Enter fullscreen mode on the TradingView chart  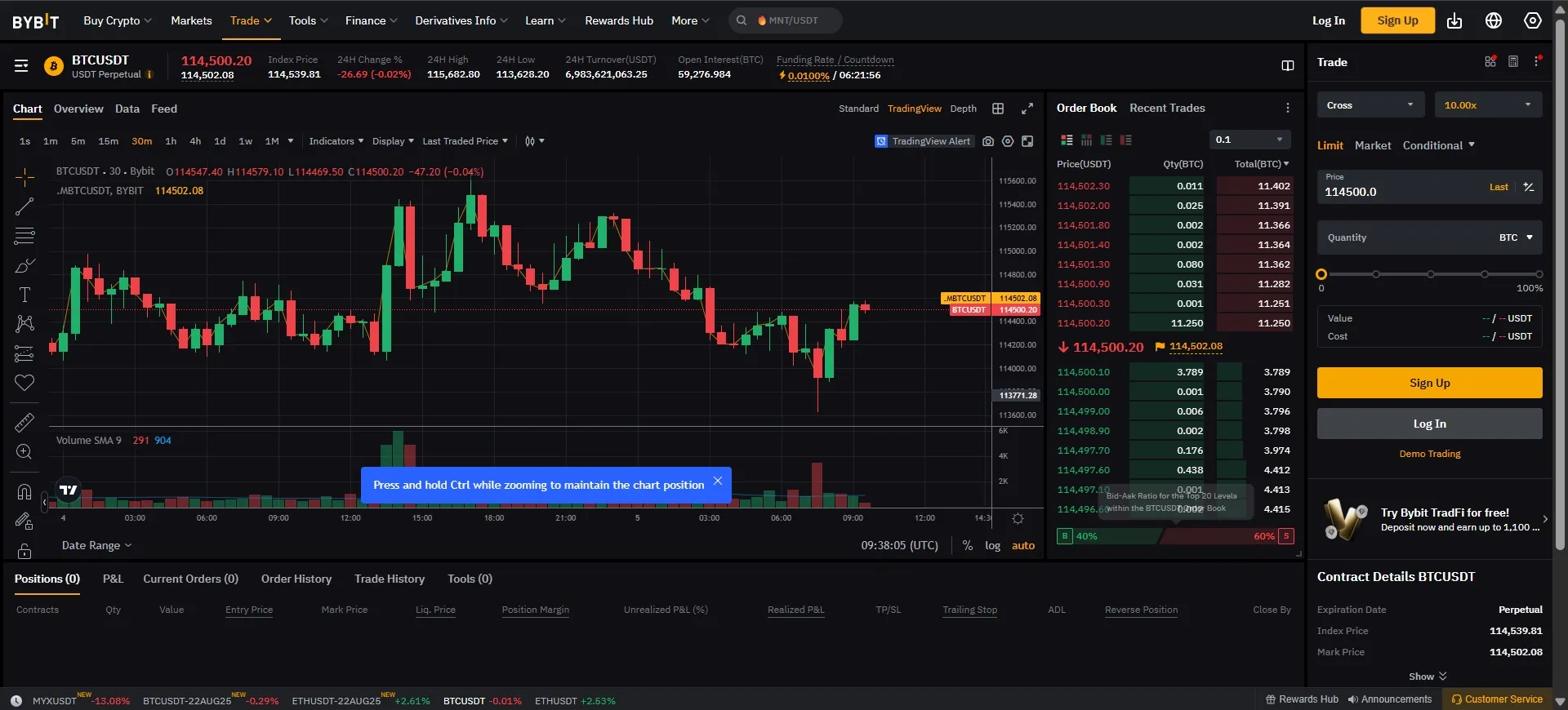pos(1027,141)
